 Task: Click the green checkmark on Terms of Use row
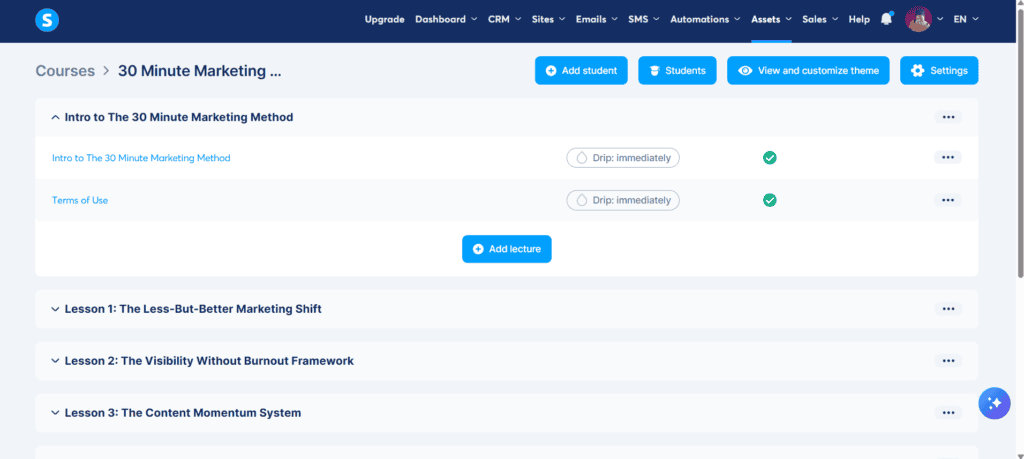tap(770, 200)
